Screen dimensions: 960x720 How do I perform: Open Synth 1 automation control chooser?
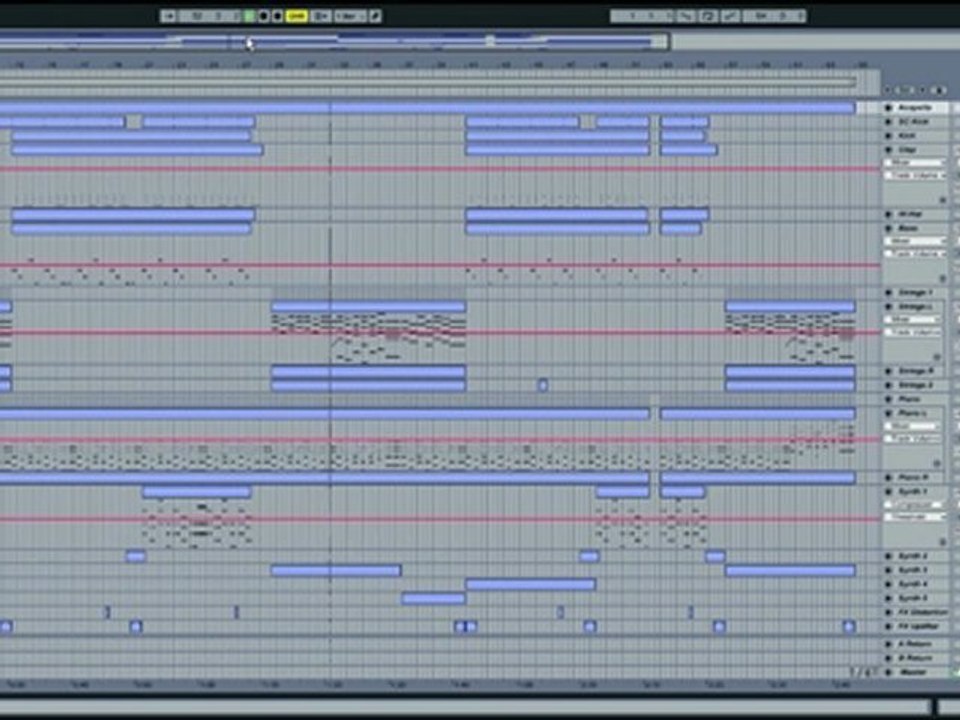[x=914, y=517]
